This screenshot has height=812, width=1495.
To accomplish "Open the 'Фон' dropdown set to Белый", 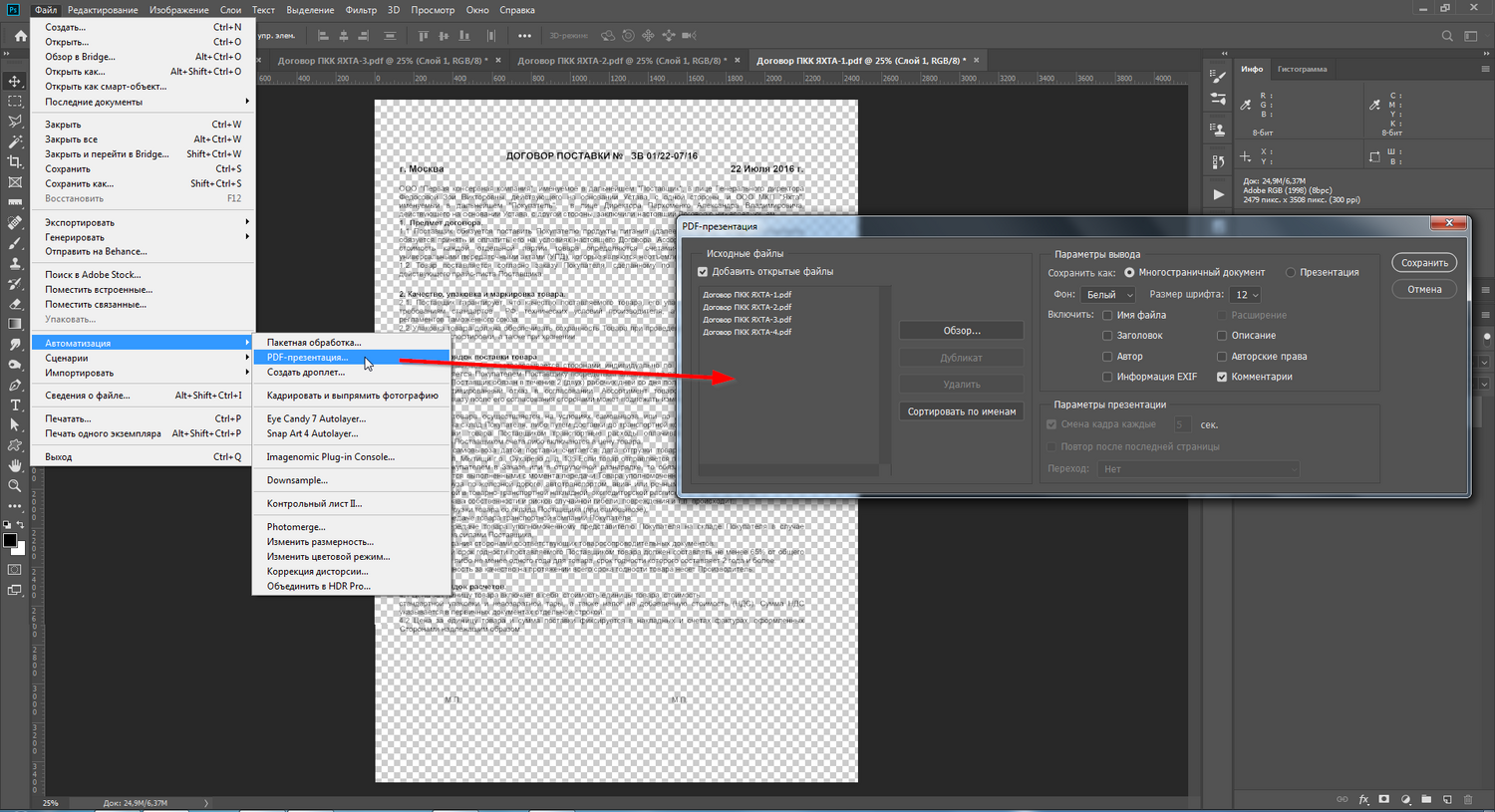I will point(1108,295).
